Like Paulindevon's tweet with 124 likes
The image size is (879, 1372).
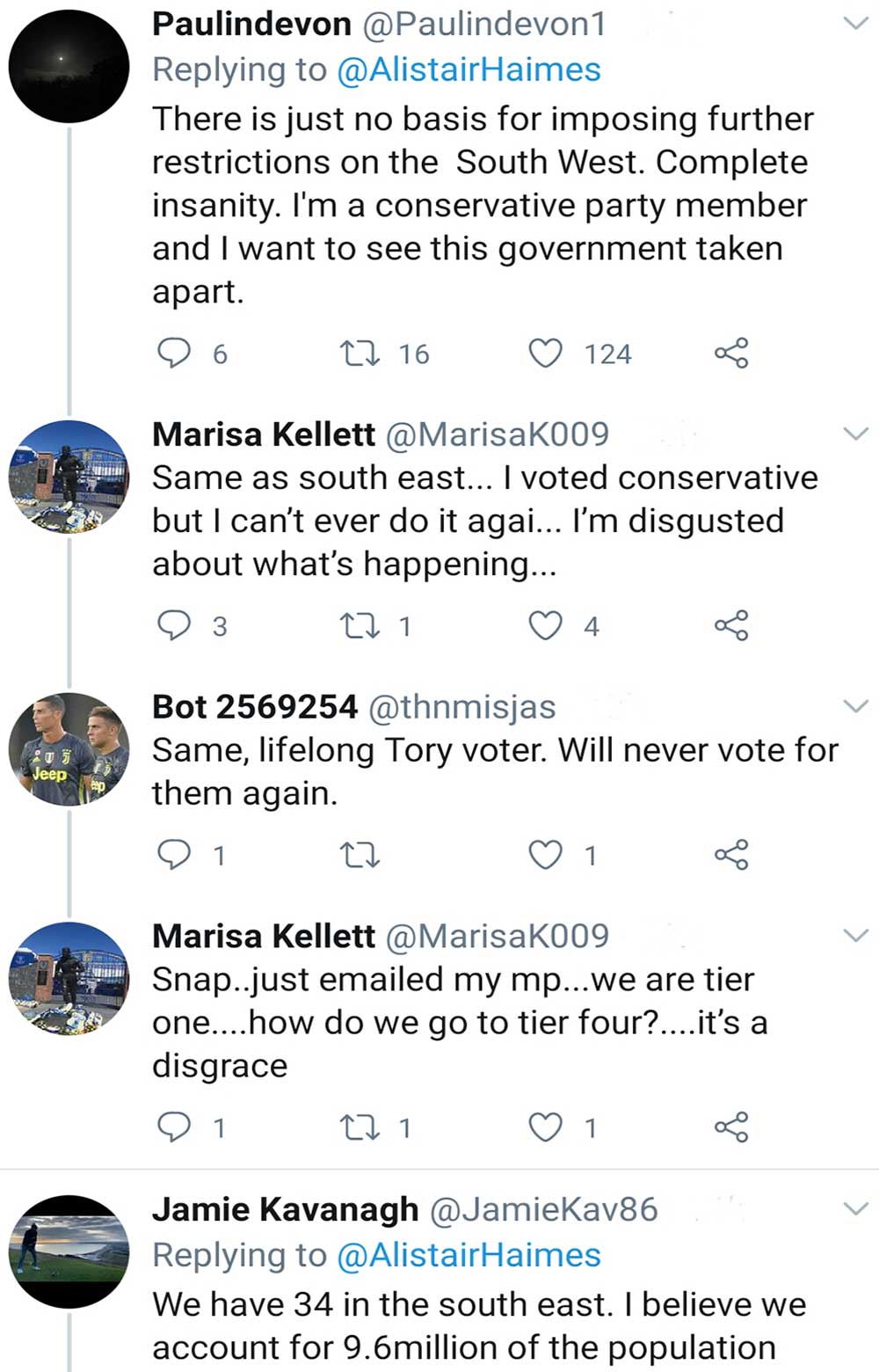(x=545, y=354)
